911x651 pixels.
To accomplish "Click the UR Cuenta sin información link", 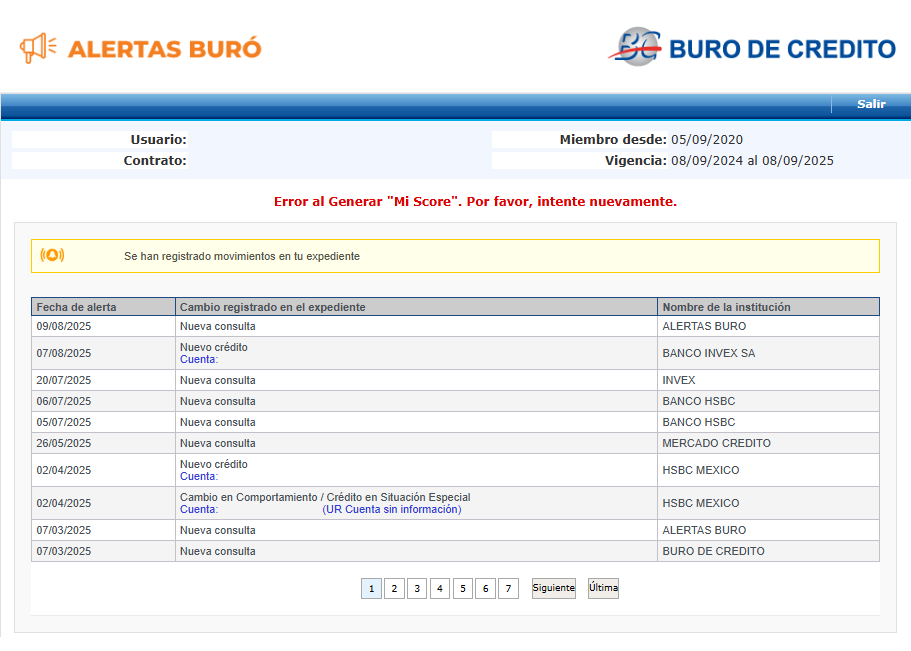I will (x=392, y=509).
